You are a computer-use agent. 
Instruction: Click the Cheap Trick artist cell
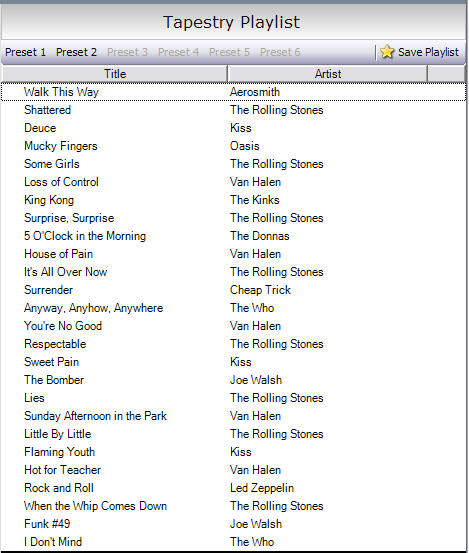260,290
